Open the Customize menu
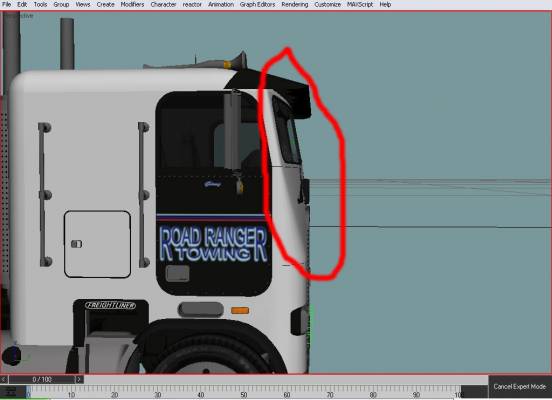 click(x=327, y=5)
